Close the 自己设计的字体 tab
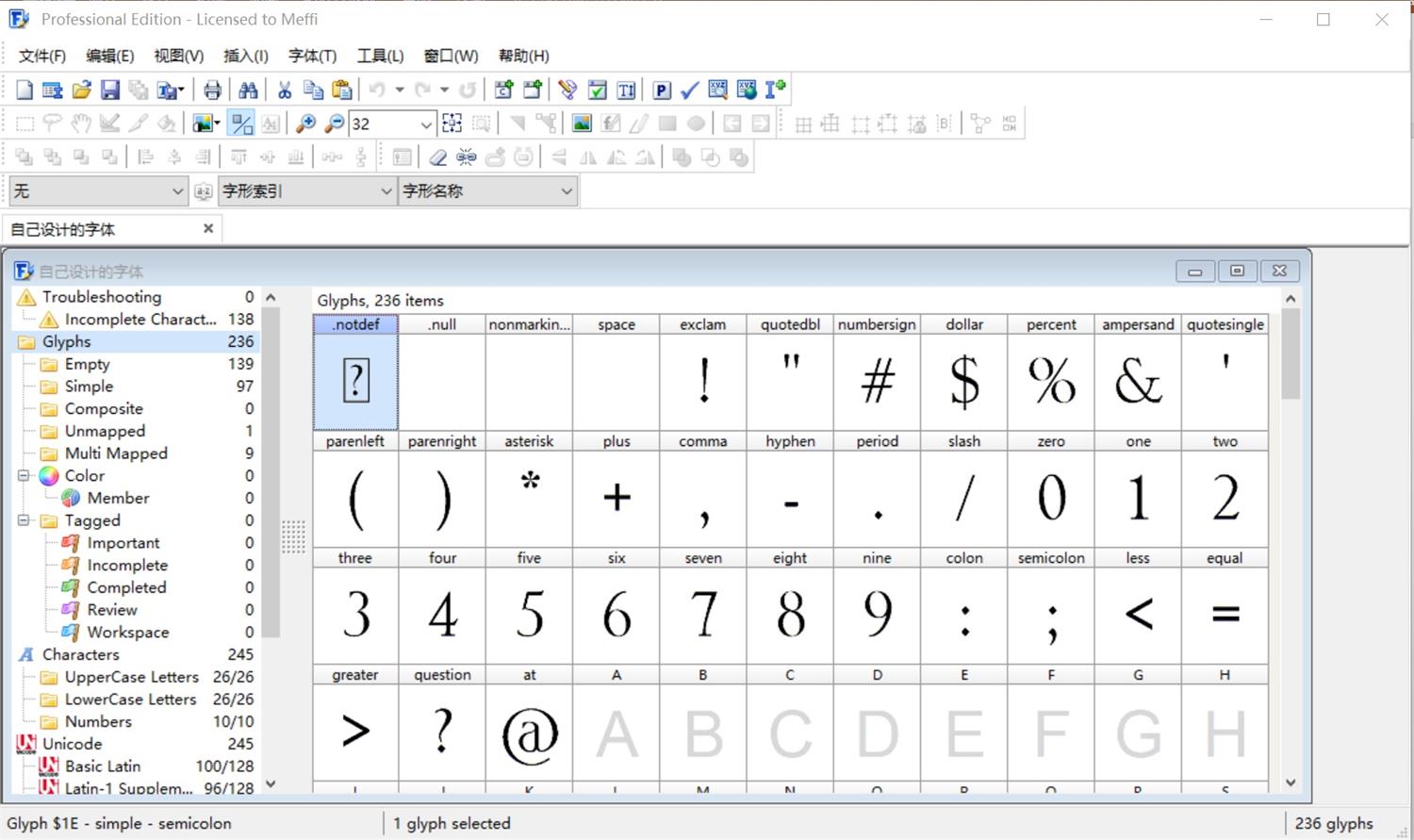The width and height of the screenshot is (1414, 840). coord(208,228)
